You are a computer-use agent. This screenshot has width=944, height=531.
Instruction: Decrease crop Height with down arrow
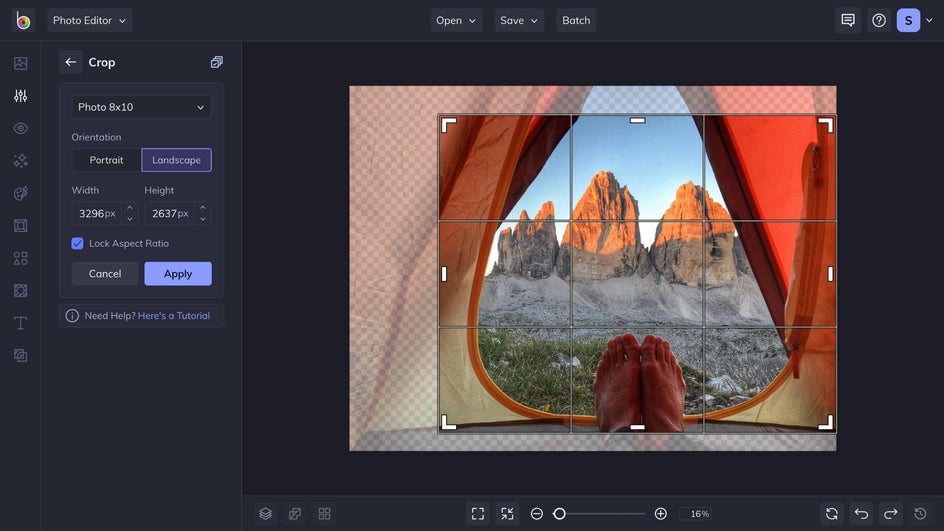(203, 219)
